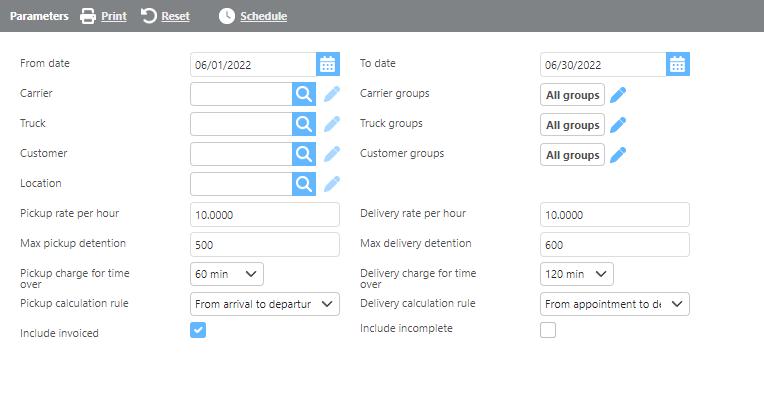764x403 pixels.
Task: Click Reset in the Parameters toolbar
Action: point(165,16)
